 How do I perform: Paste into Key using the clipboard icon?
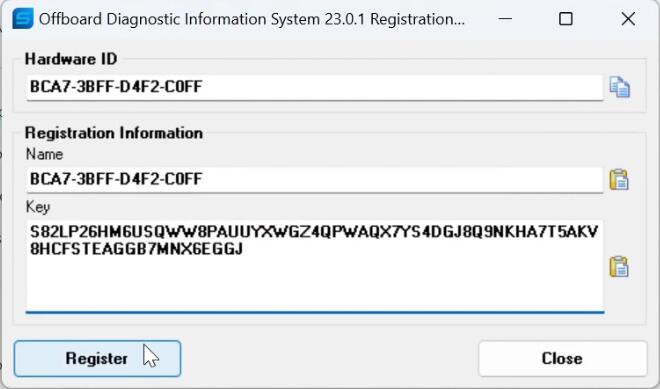(x=619, y=266)
